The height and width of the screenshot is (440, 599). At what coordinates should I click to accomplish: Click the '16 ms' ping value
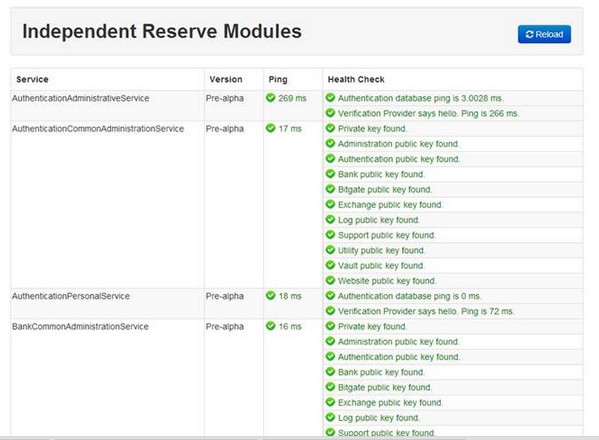pyautogui.click(x=290, y=327)
